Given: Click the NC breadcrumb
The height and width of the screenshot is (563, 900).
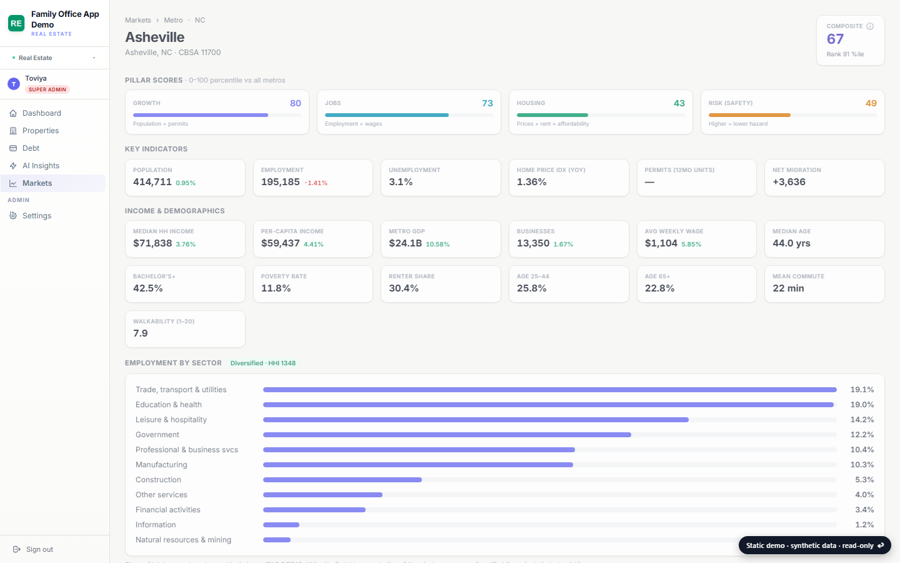Looking at the screenshot, I should coord(200,20).
